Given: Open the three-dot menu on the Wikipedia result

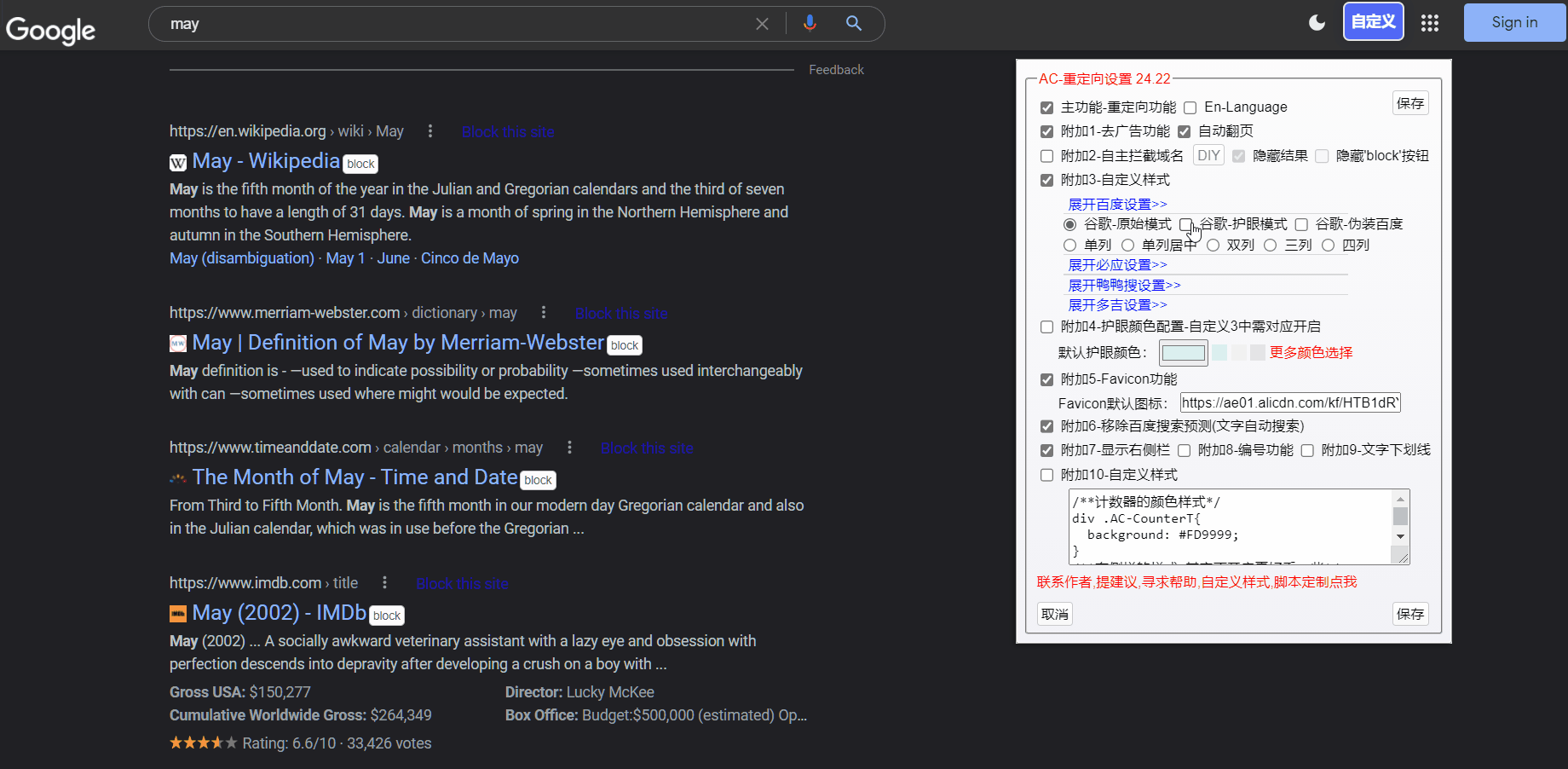Looking at the screenshot, I should [430, 130].
